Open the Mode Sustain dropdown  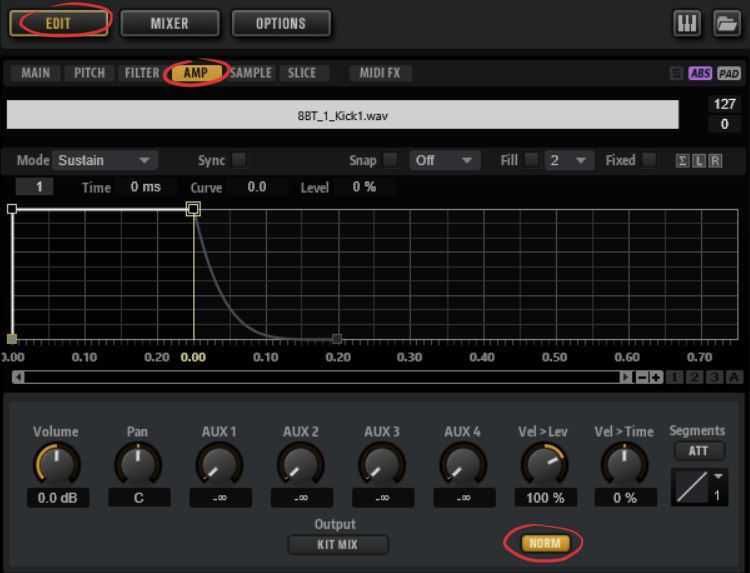[105, 160]
